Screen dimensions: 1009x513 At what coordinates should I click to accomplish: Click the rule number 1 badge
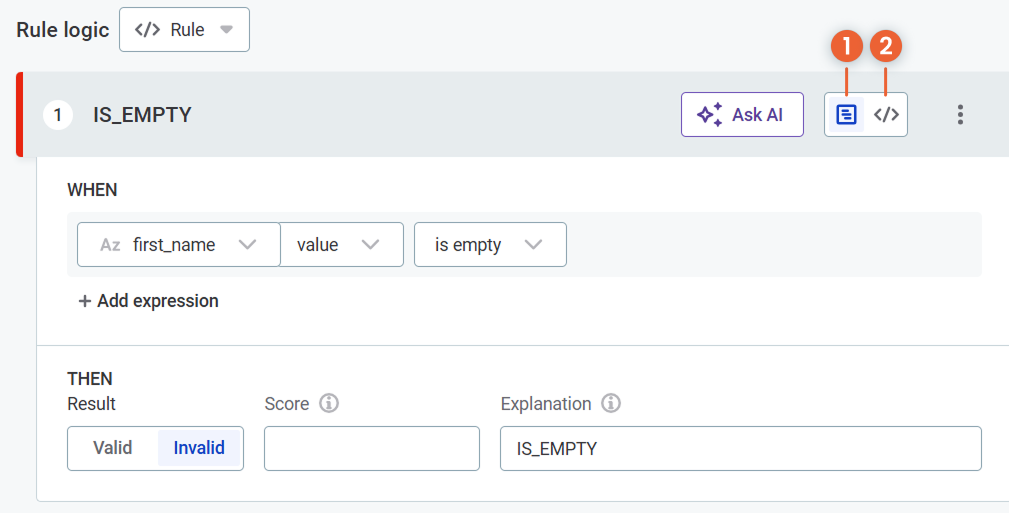pos(58,115)
